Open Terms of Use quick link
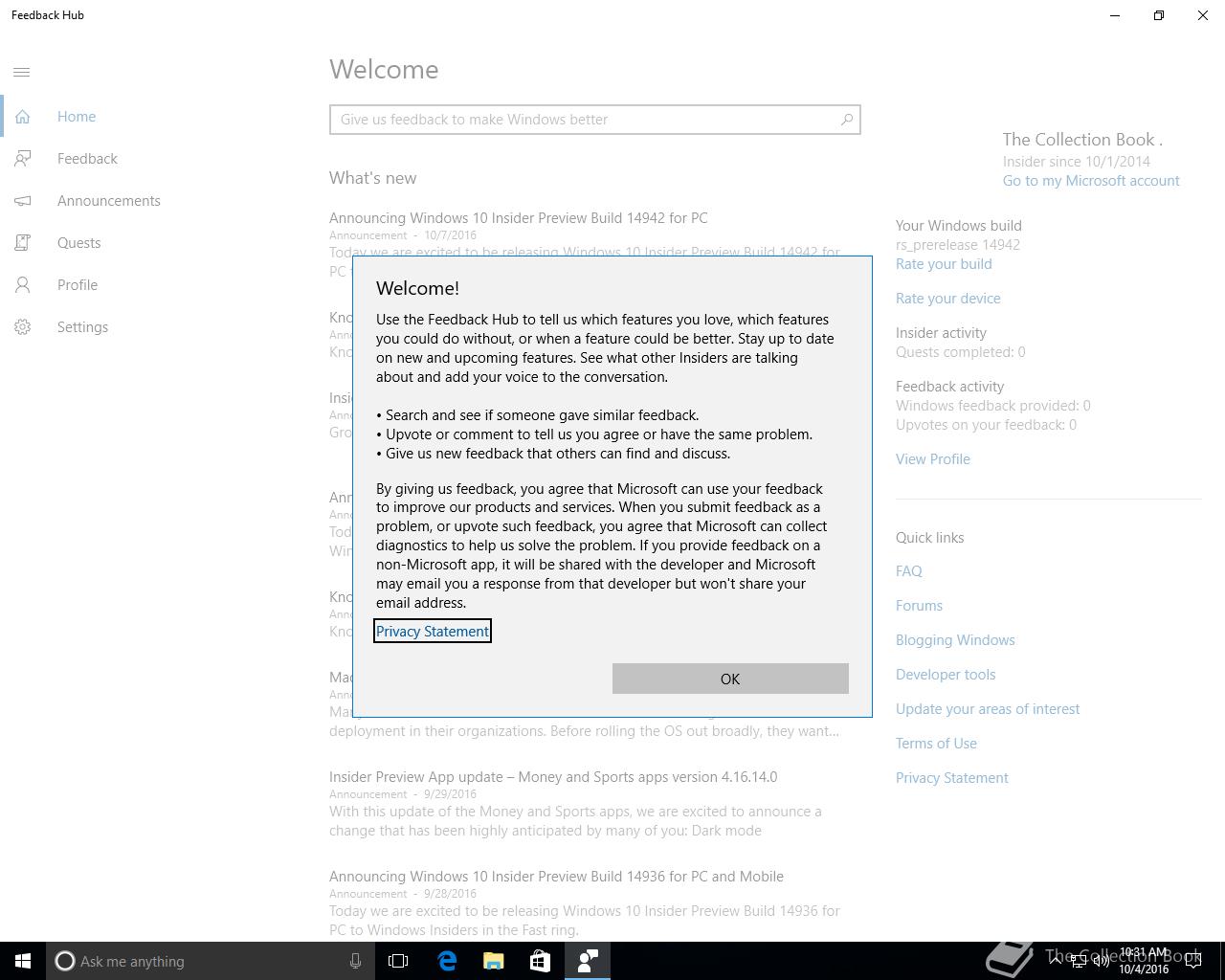This screenshot has width=1225, height=980. (x=936, y=744)
